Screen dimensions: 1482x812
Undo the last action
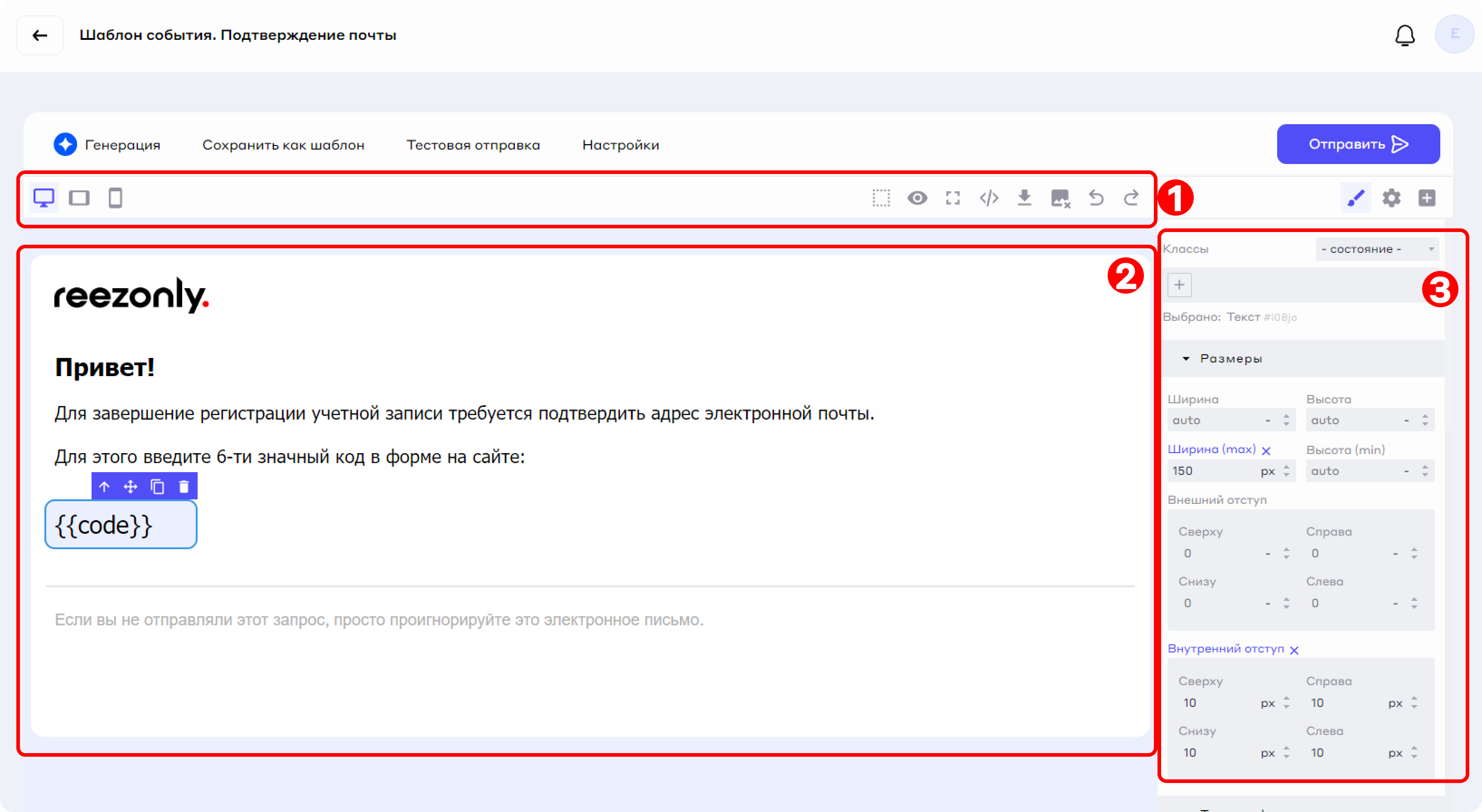1096,198
